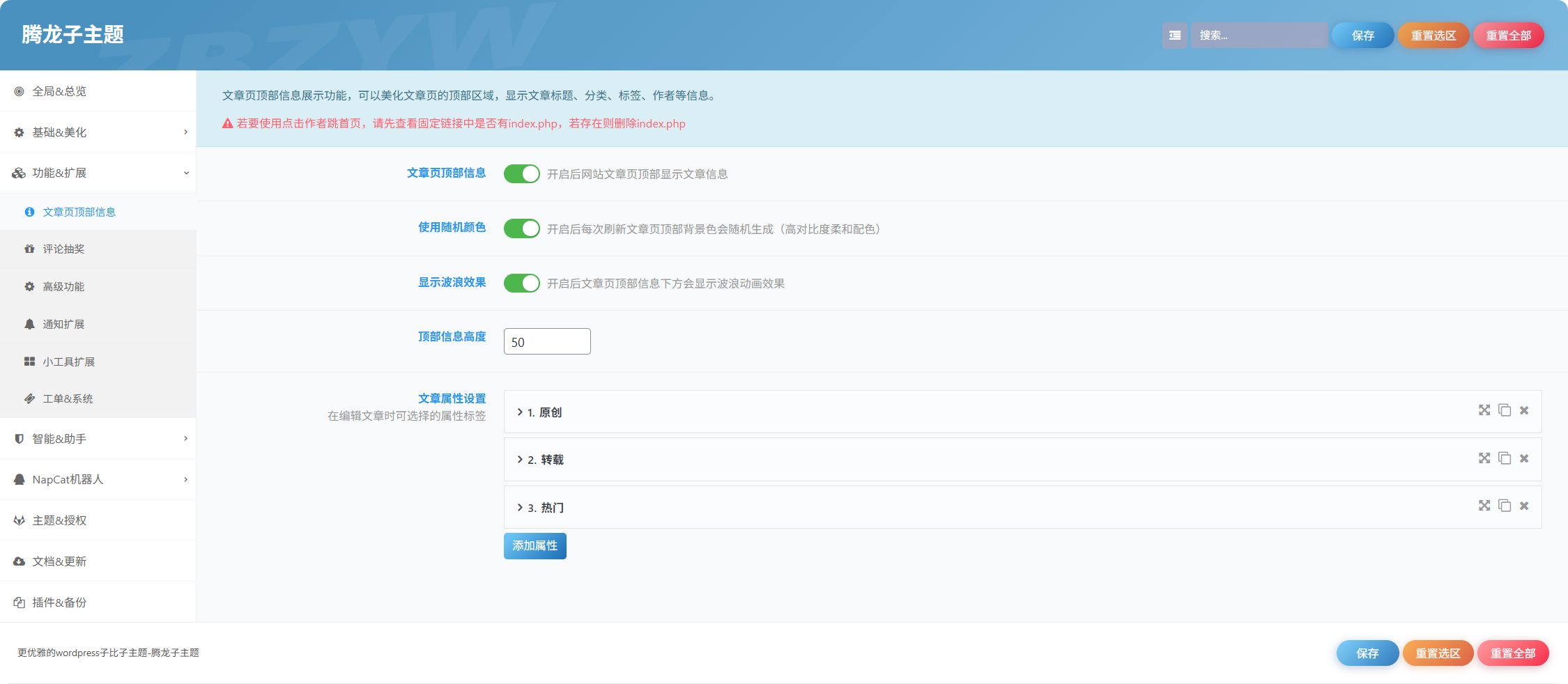Click the bottom 重置全部 button
Screen dimensions: 1568x684
[1513, 653]
